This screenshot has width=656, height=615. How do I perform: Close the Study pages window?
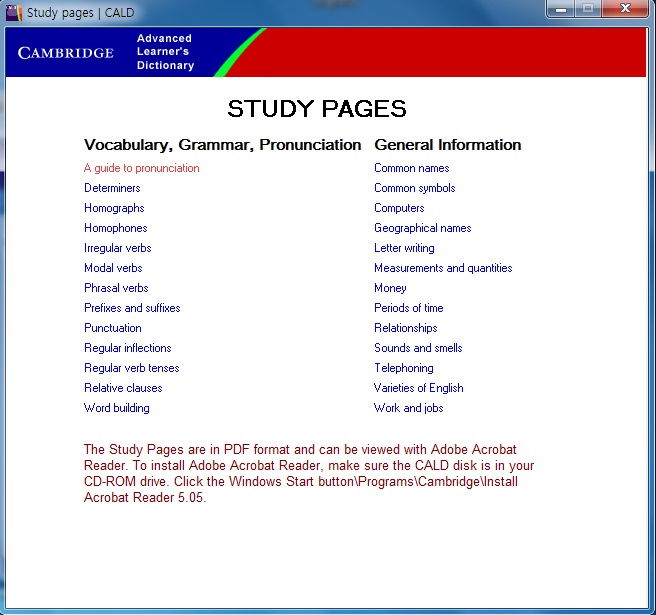pos(625,9)
